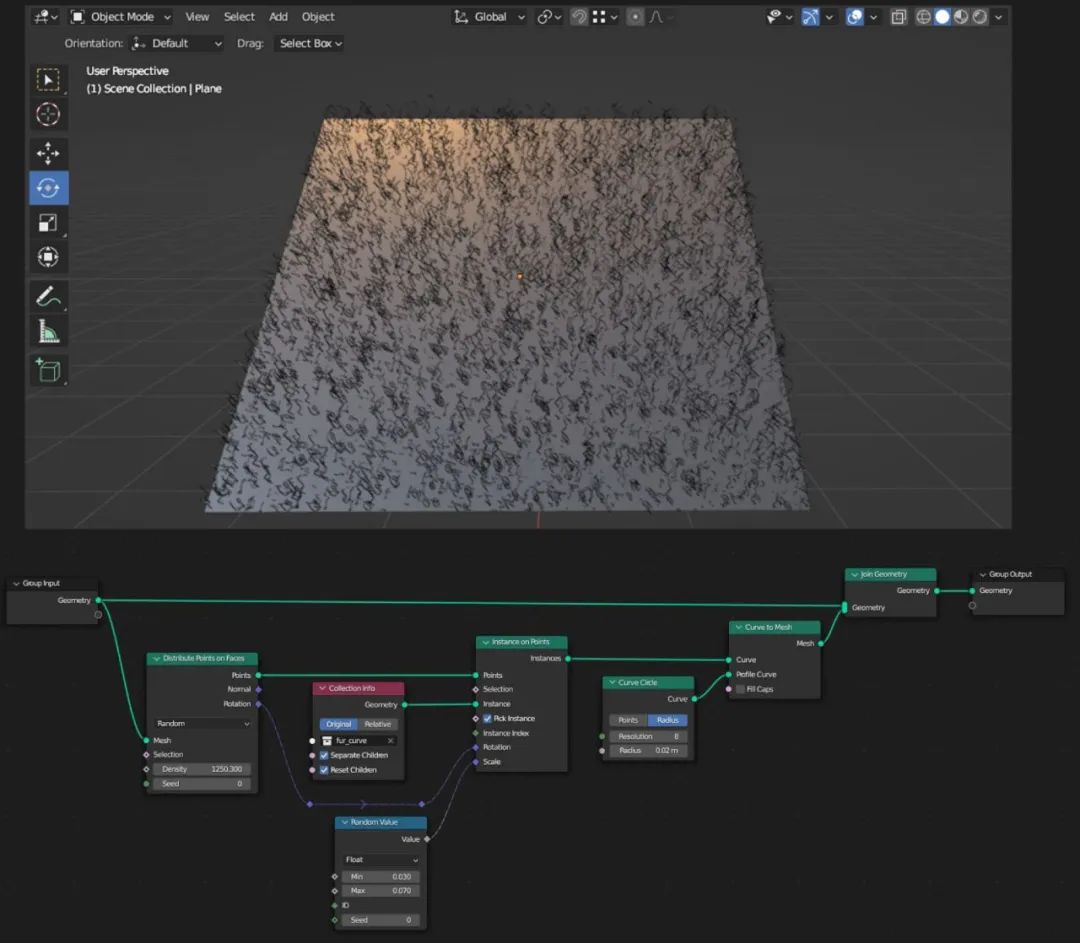Open the Object Mode dropdown
1080x943 pixels.
click(121, 17)
